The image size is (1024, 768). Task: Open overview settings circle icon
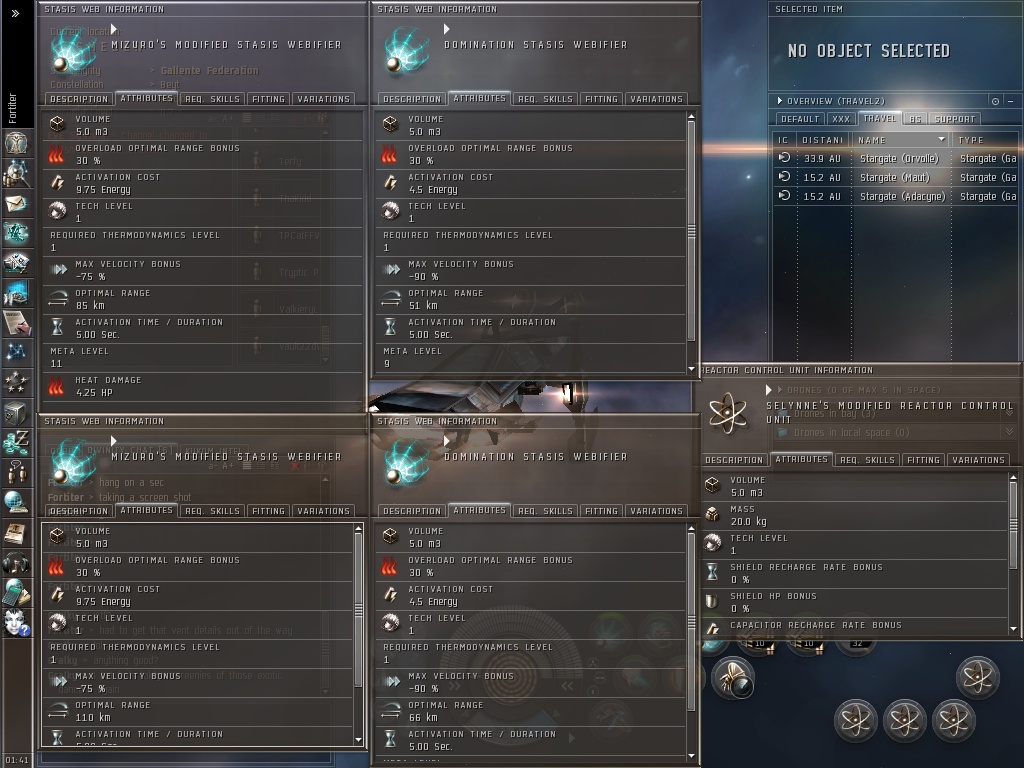[x=995, y=101]
